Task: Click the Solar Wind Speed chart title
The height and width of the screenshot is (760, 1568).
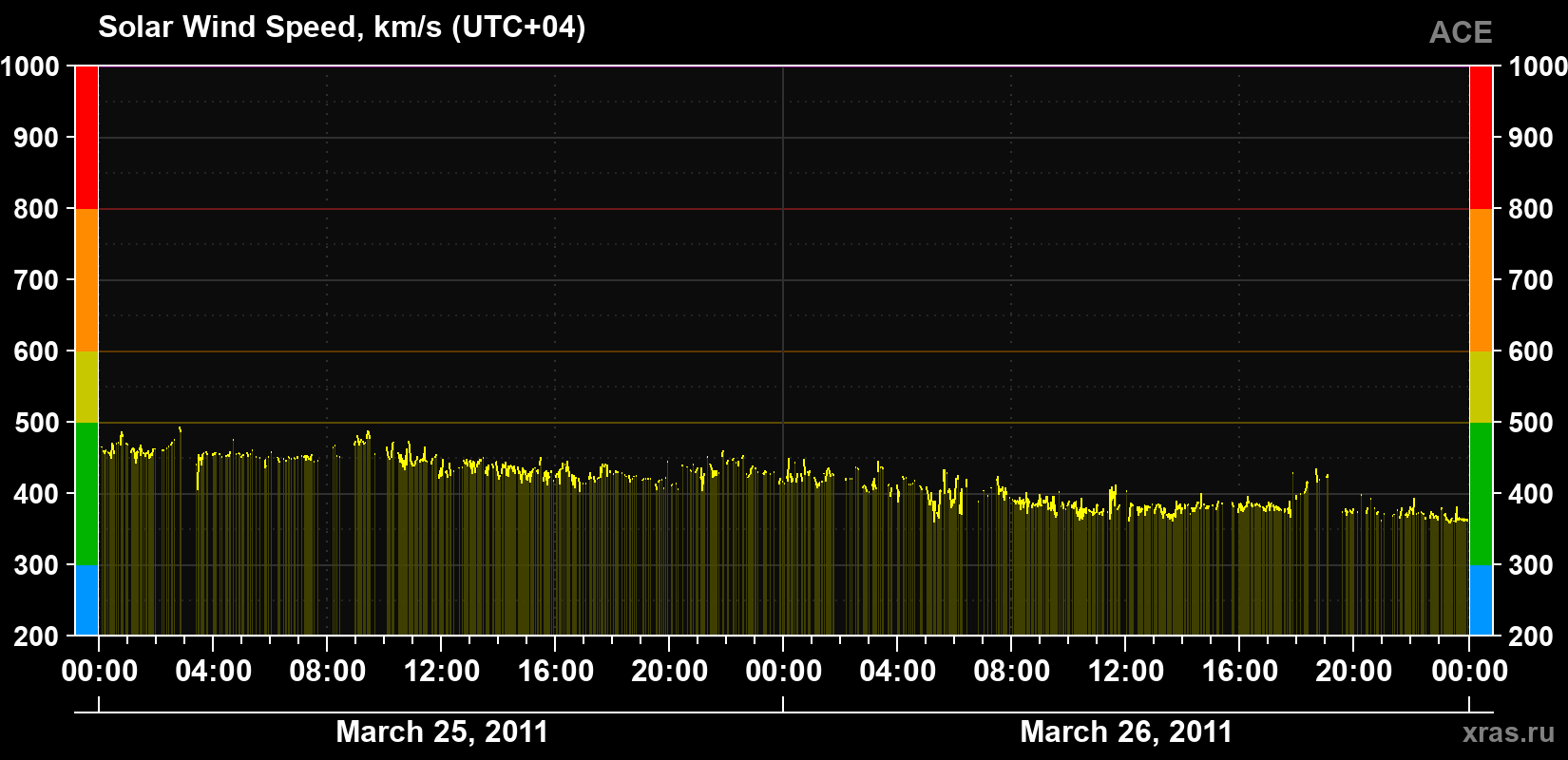Action: (x=342, y=28)
